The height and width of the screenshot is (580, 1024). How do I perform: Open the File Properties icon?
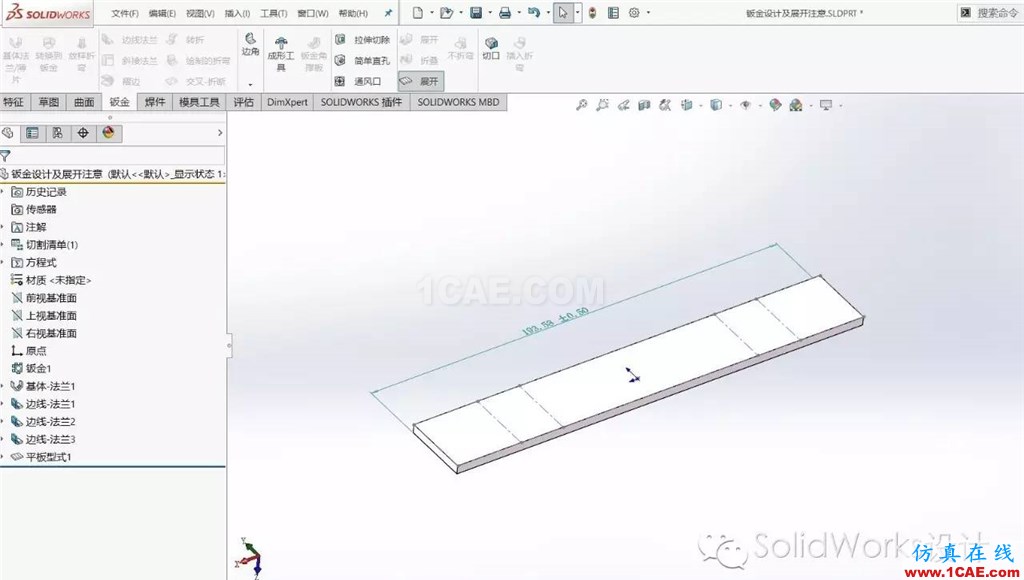point(613,12)
